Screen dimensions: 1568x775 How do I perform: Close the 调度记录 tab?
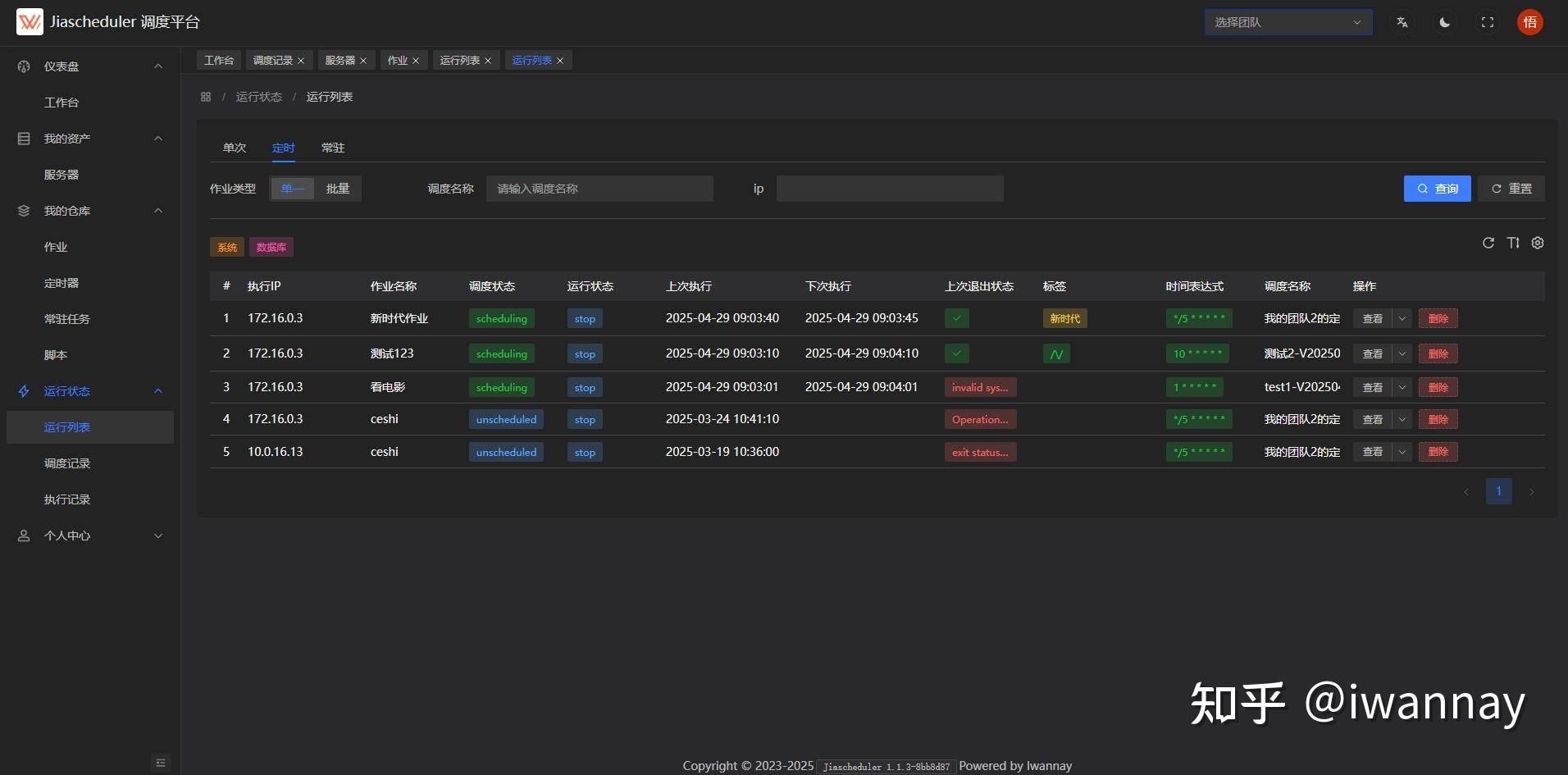pos(301,61)
